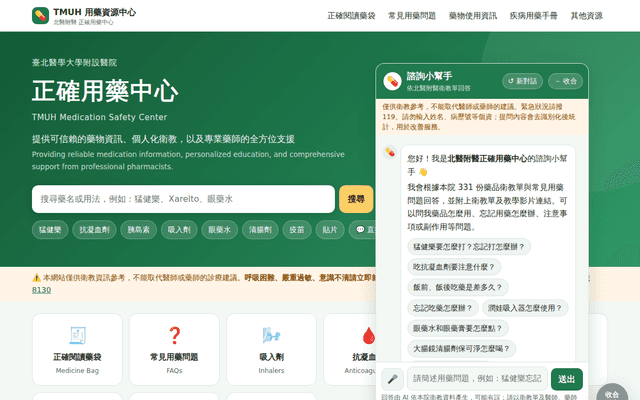Viewport: 640px width, 400px height.
Task: Click the Inhalers card icon
Action: pos(271,336)
